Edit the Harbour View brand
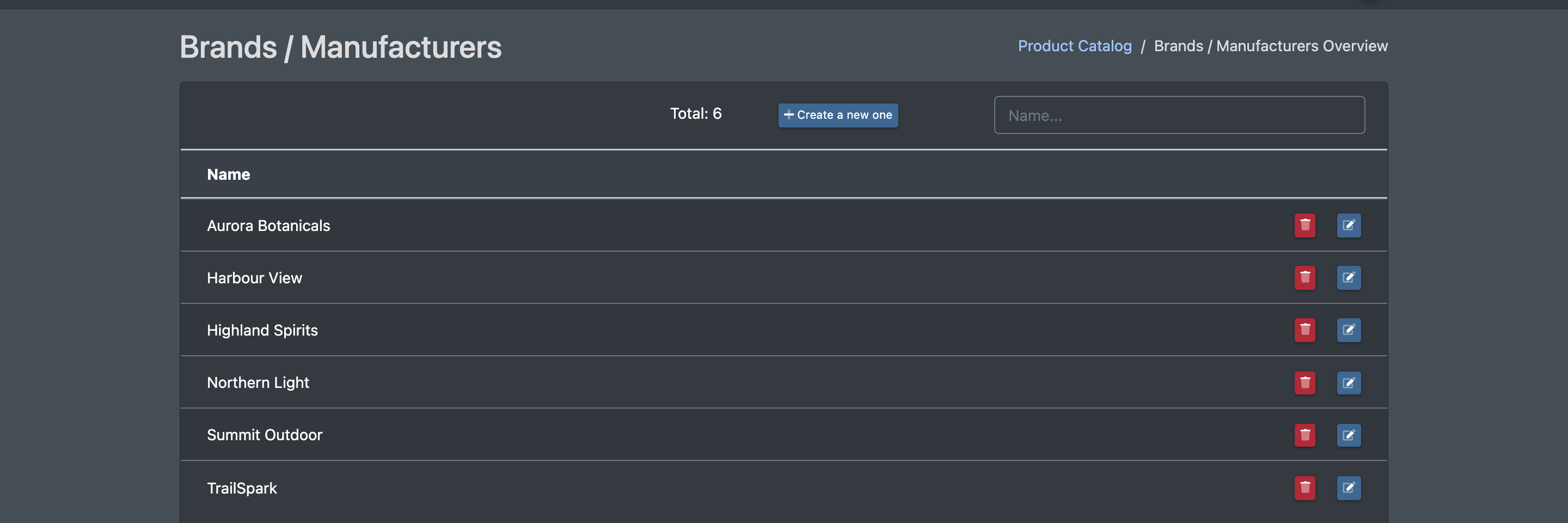This screenshot has width=1568, height=523. (x=1348, y=278)
